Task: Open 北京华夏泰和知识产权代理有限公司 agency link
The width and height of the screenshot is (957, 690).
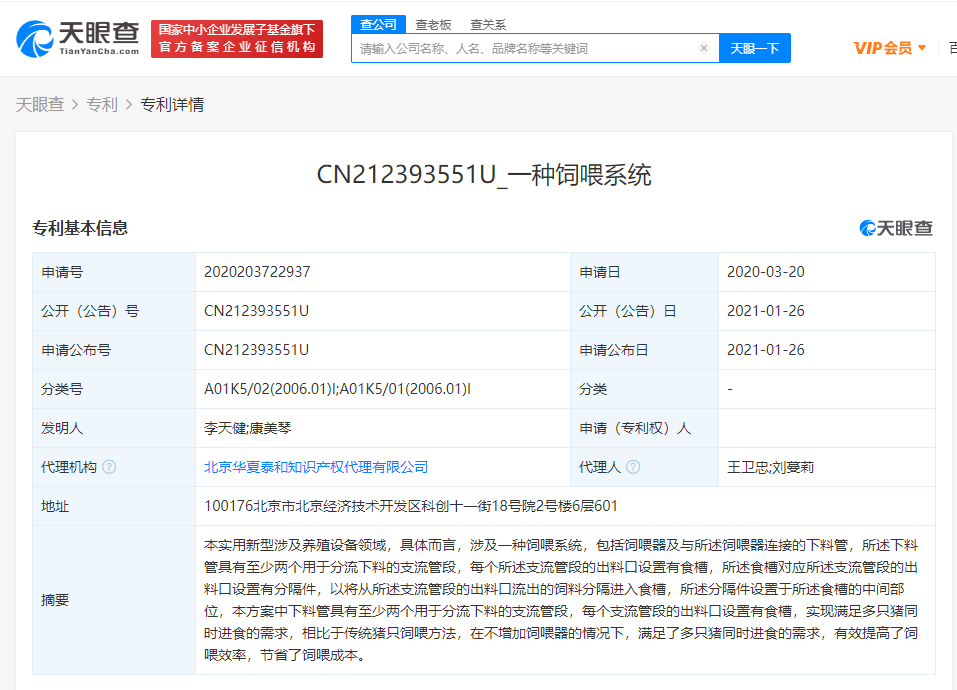Action: click(x=316, y=467)
